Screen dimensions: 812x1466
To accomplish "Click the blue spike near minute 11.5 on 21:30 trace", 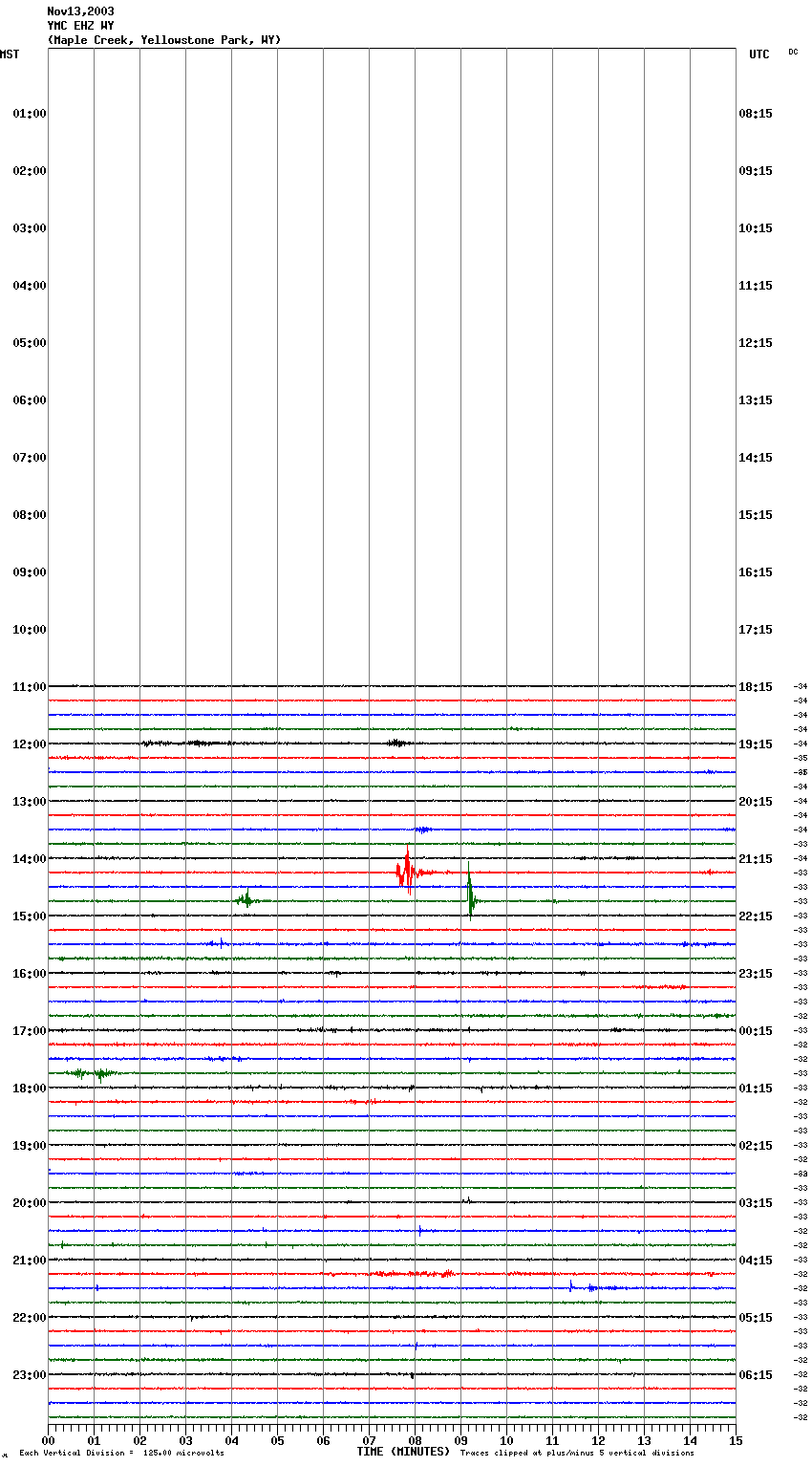I will tap(571, 1286).
